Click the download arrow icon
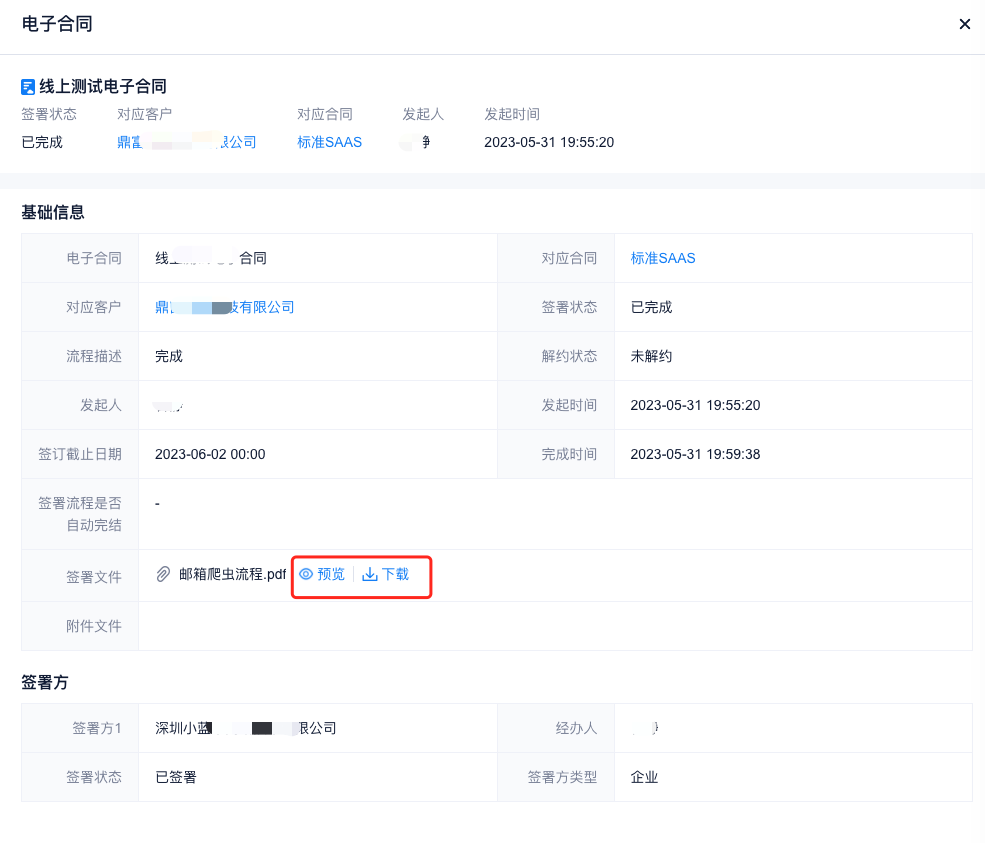The height and width of the screenshot is (843, 985). [x=370, y=574]
